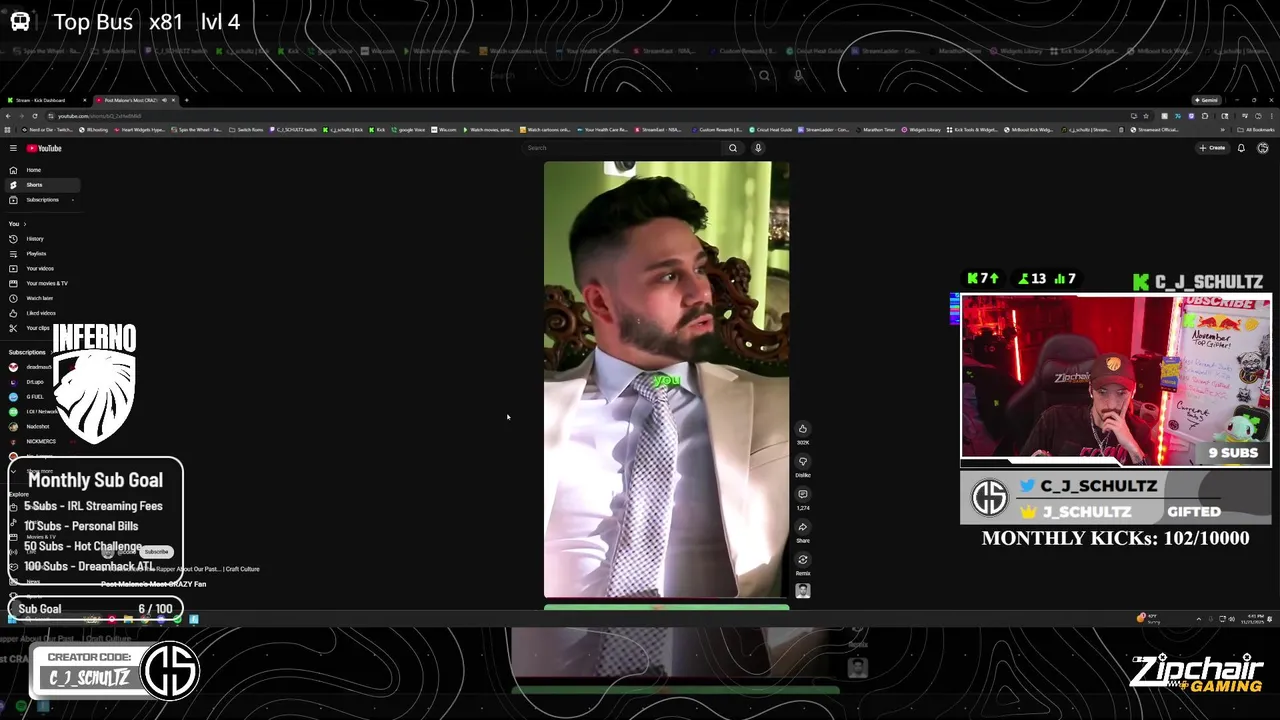1280x720 pixels.
Task: Open a new browser tab
Action: click(x=186, y=100)
